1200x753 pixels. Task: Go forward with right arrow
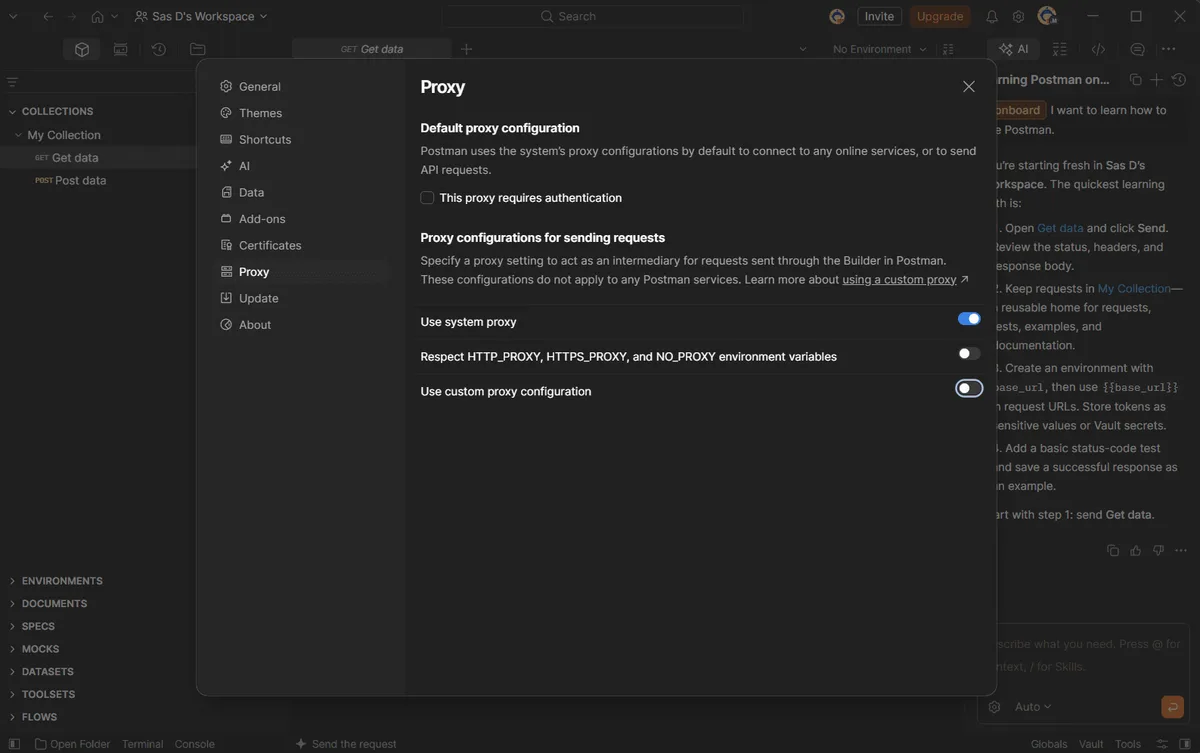(x=71, y=16)
